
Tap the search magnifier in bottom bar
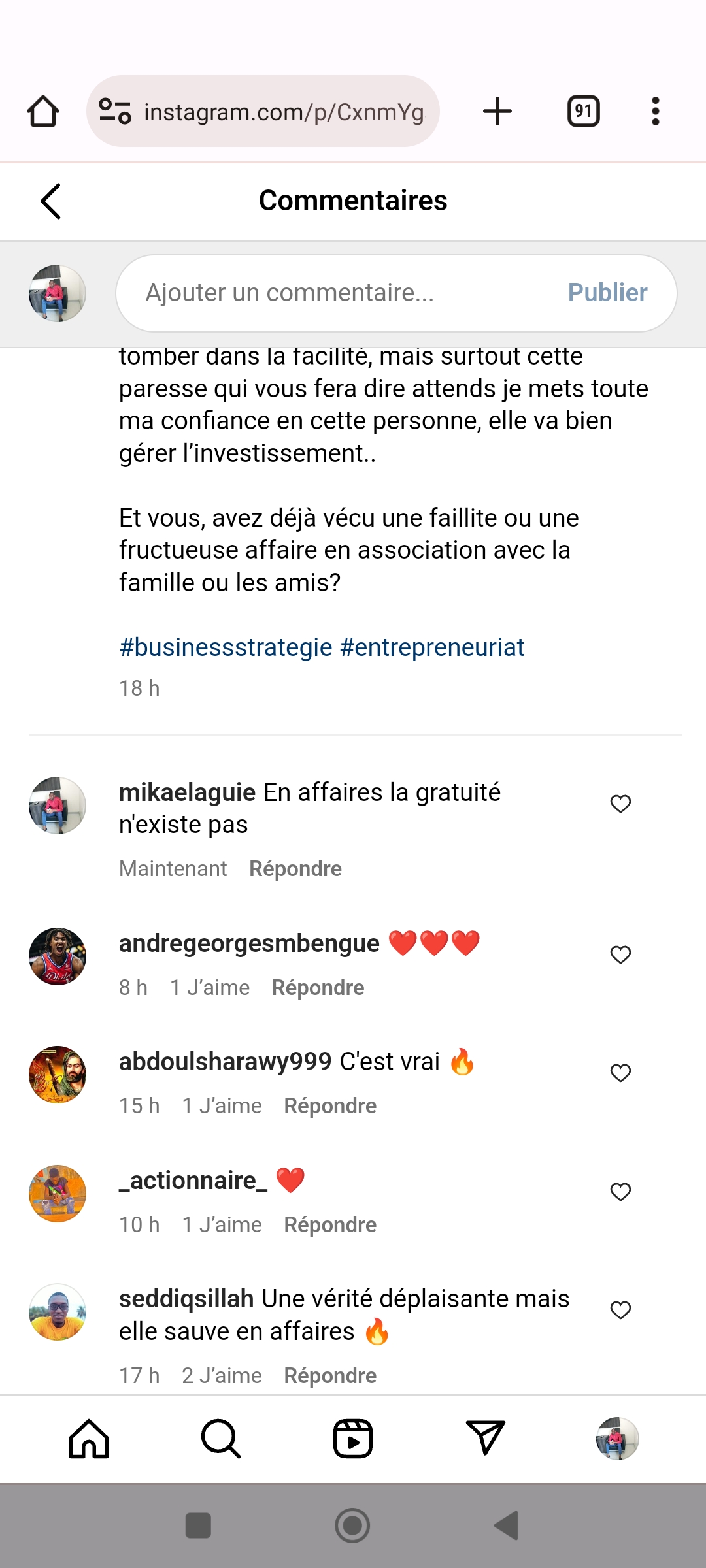click(x=221, y=1439)
